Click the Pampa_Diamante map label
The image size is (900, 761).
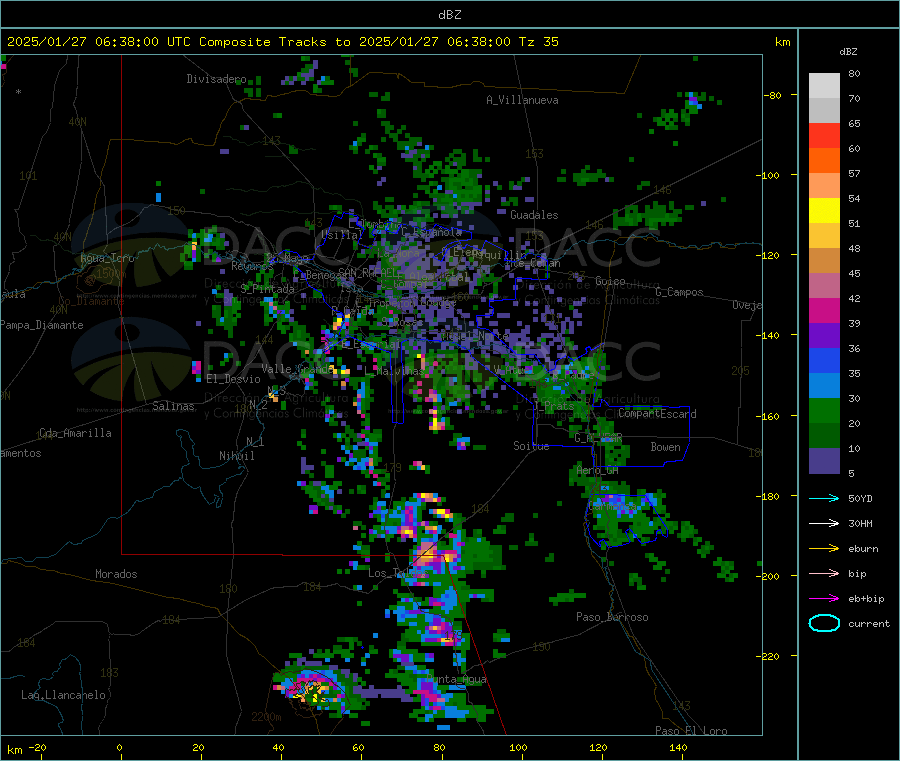pyautogui.click(x=41, y=325)
